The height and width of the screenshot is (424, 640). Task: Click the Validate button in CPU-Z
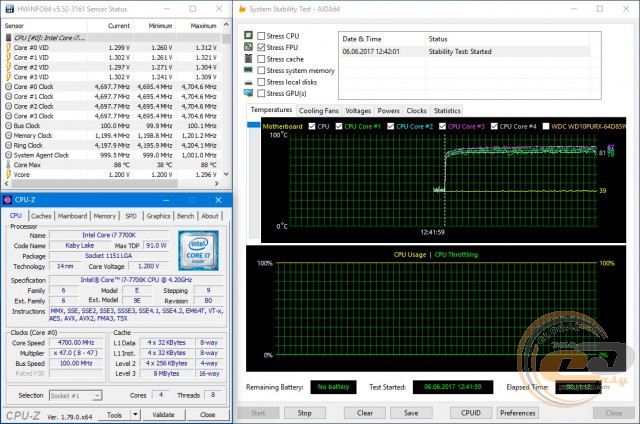pyautogui.click(x=163, y=415)
